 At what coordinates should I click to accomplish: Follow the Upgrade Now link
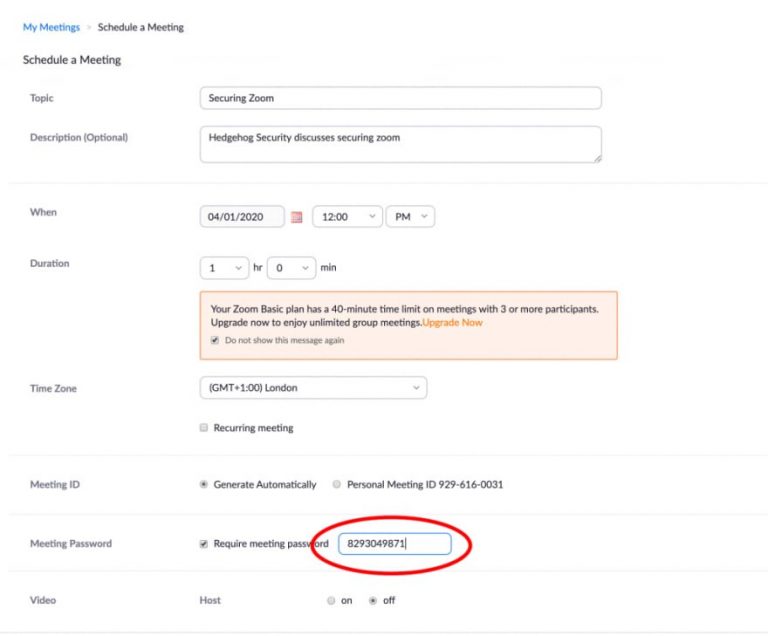click(453, 322)
